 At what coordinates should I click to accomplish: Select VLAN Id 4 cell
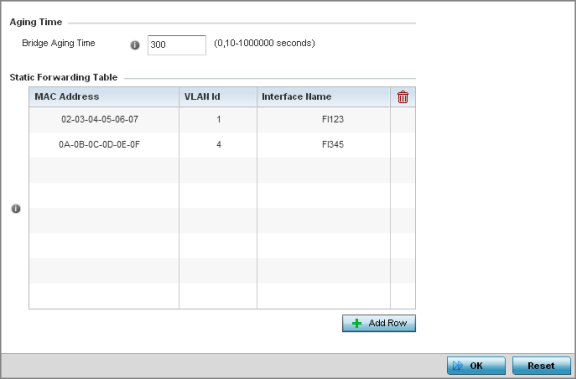click(218, 145)
